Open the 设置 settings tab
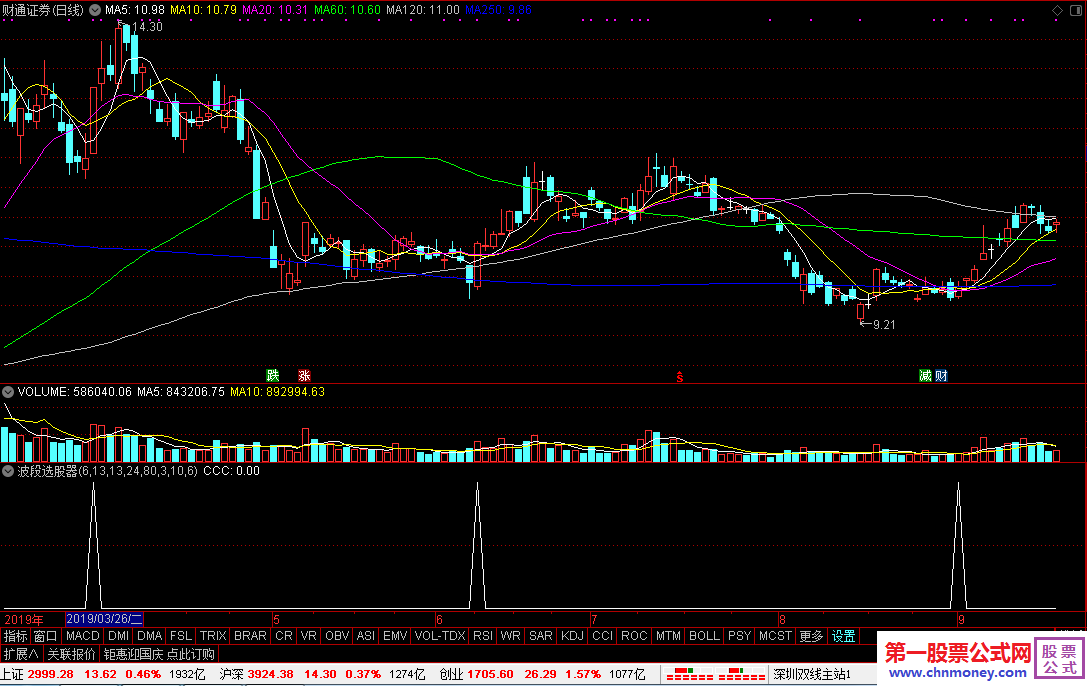The width and height of the screenshot is (1087, 686). coord(844,636)
